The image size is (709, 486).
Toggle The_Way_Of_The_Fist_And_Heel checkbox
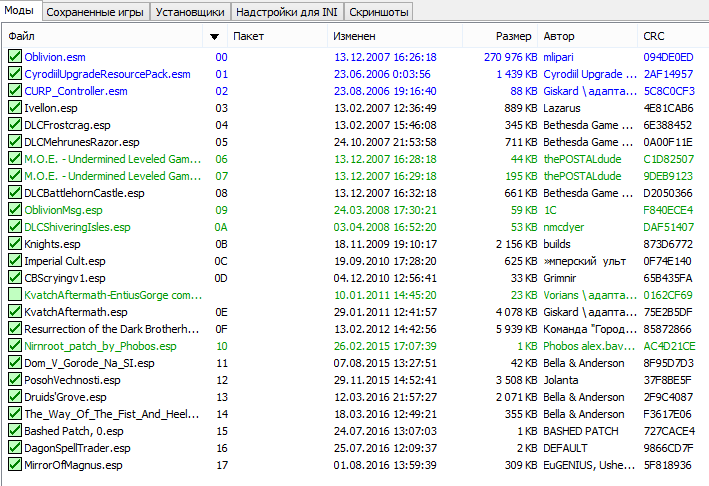(x=15, y=414)
